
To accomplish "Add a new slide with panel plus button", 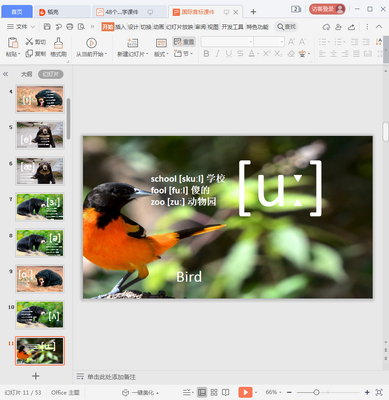I will [x=36, y=376].
